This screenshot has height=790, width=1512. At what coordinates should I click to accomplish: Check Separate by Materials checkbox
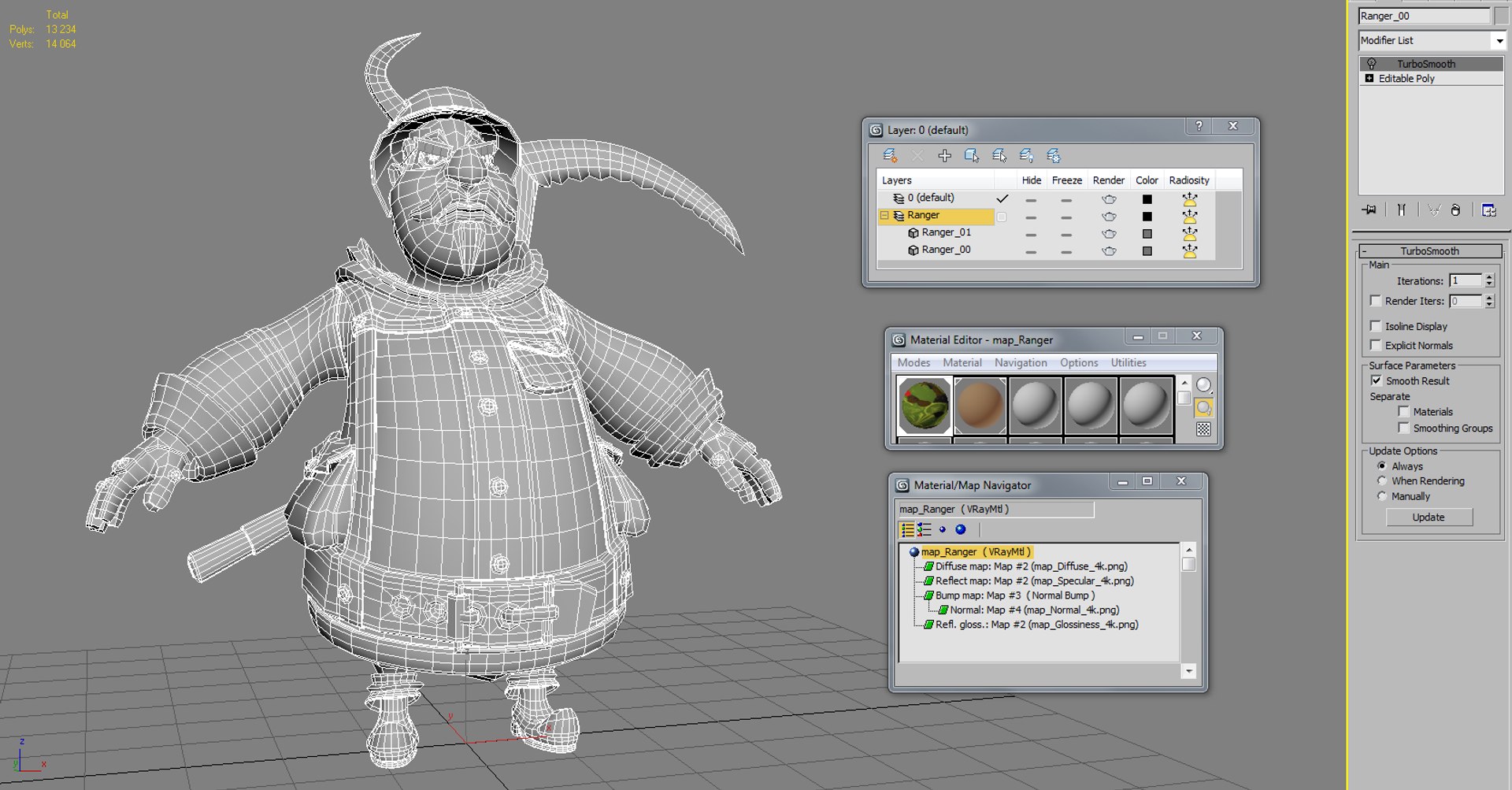(x=1403, y=411)
